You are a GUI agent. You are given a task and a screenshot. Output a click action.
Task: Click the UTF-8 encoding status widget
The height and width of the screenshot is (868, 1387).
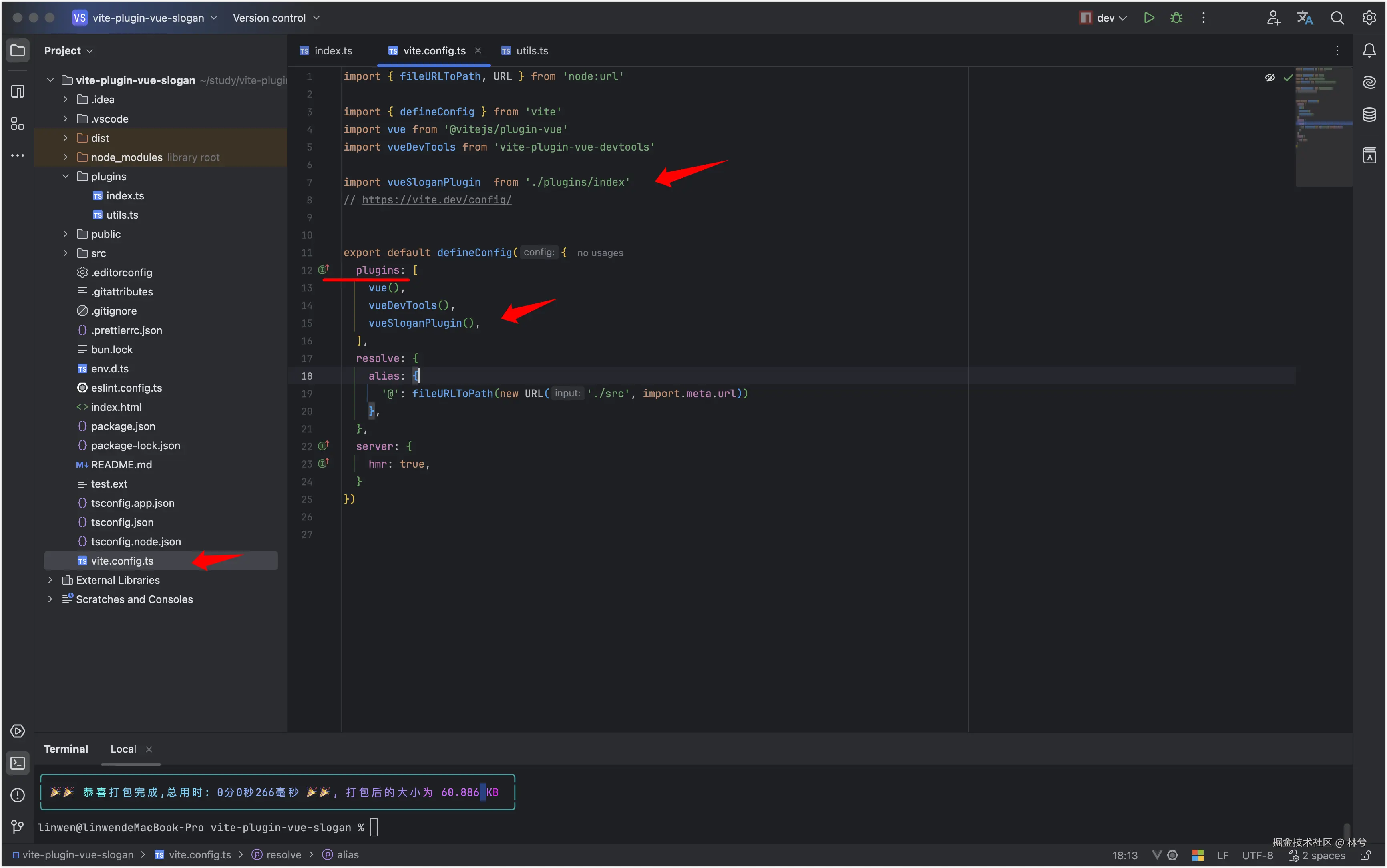[1257, 855]
